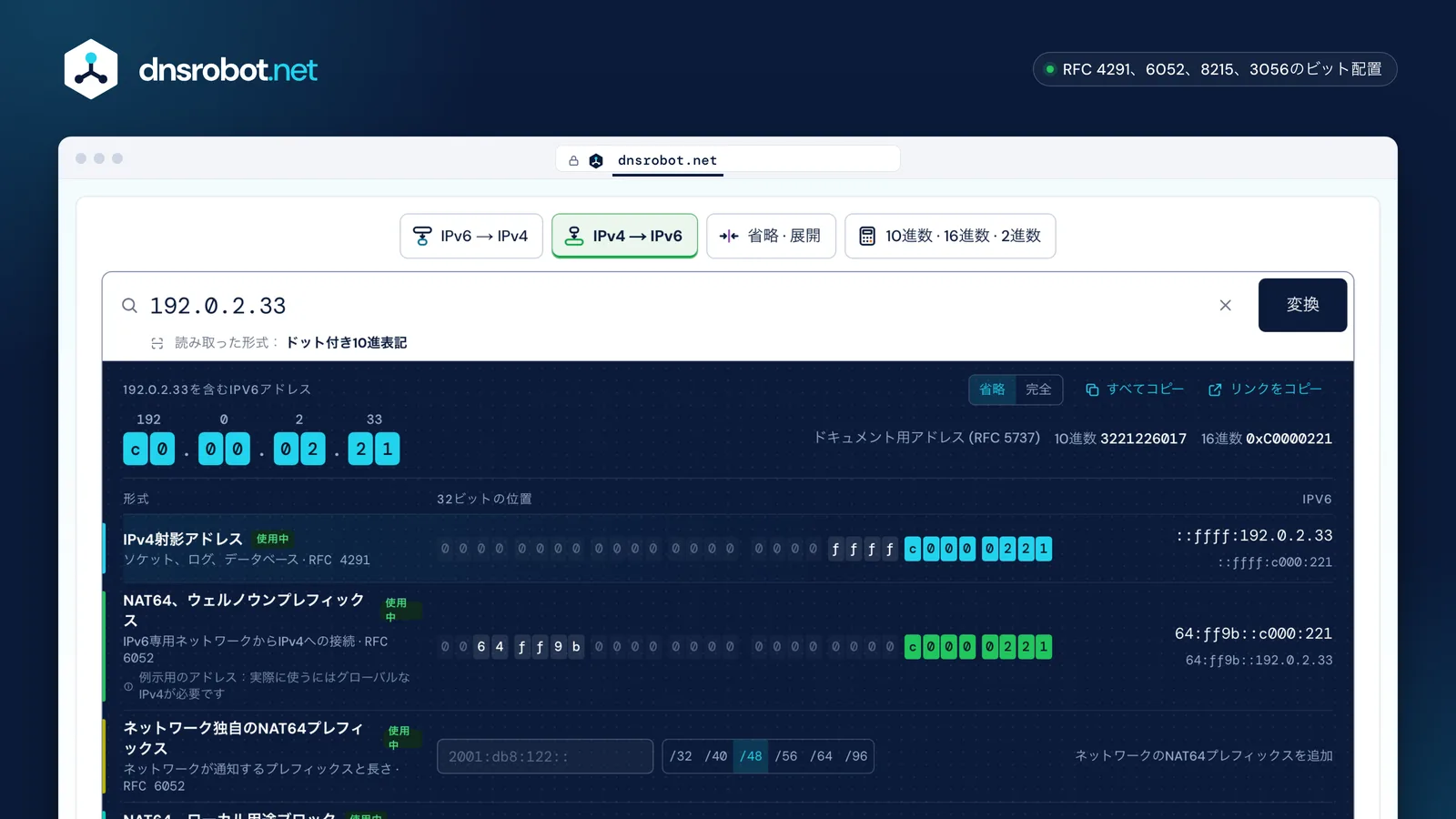Viewport: 1456px width, 819px height.
Task: Switch output to 完全 mode
Action: [x=1038, y=389]
